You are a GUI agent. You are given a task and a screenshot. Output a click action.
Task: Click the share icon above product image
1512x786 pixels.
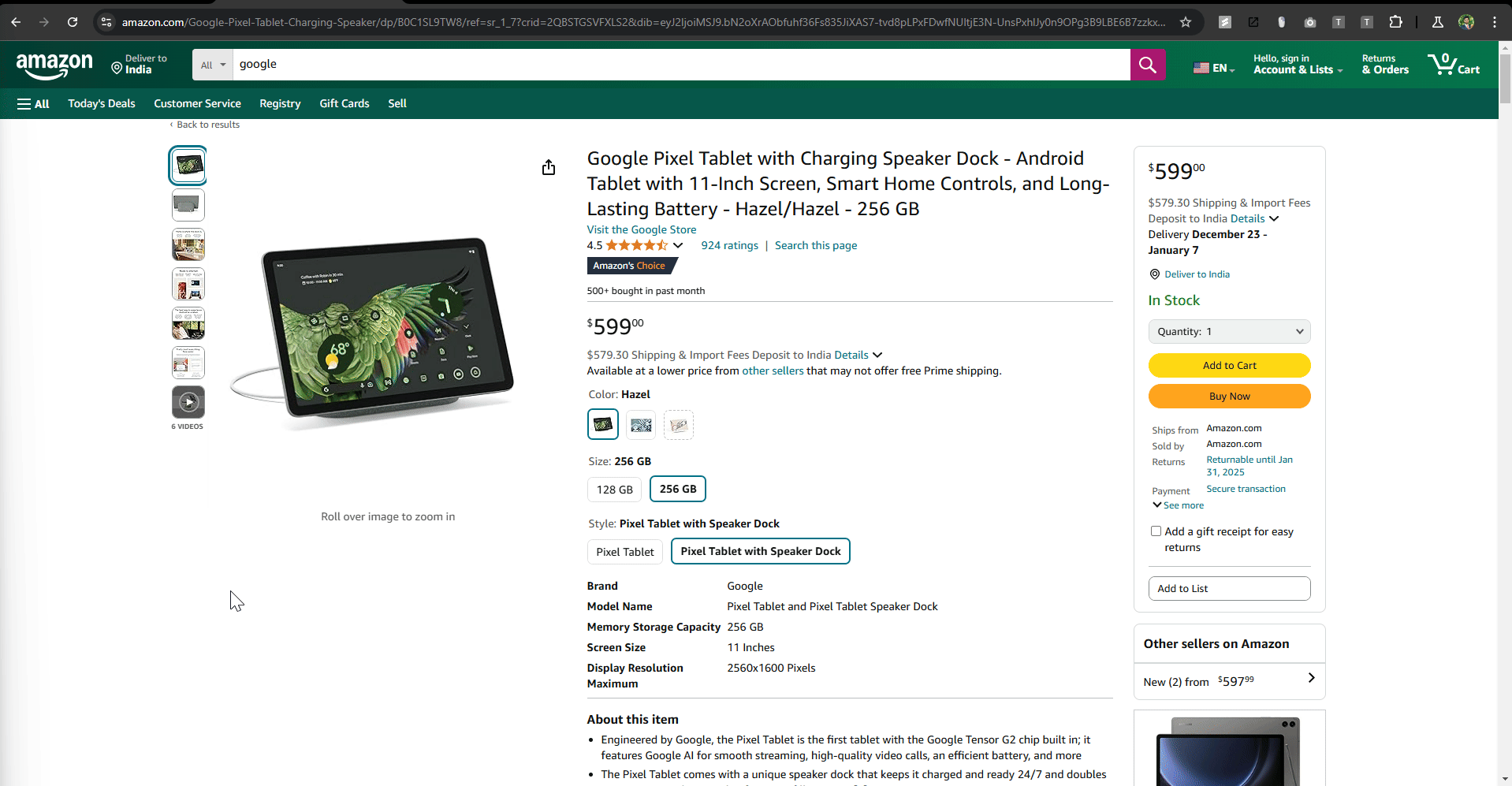(549, 167)
